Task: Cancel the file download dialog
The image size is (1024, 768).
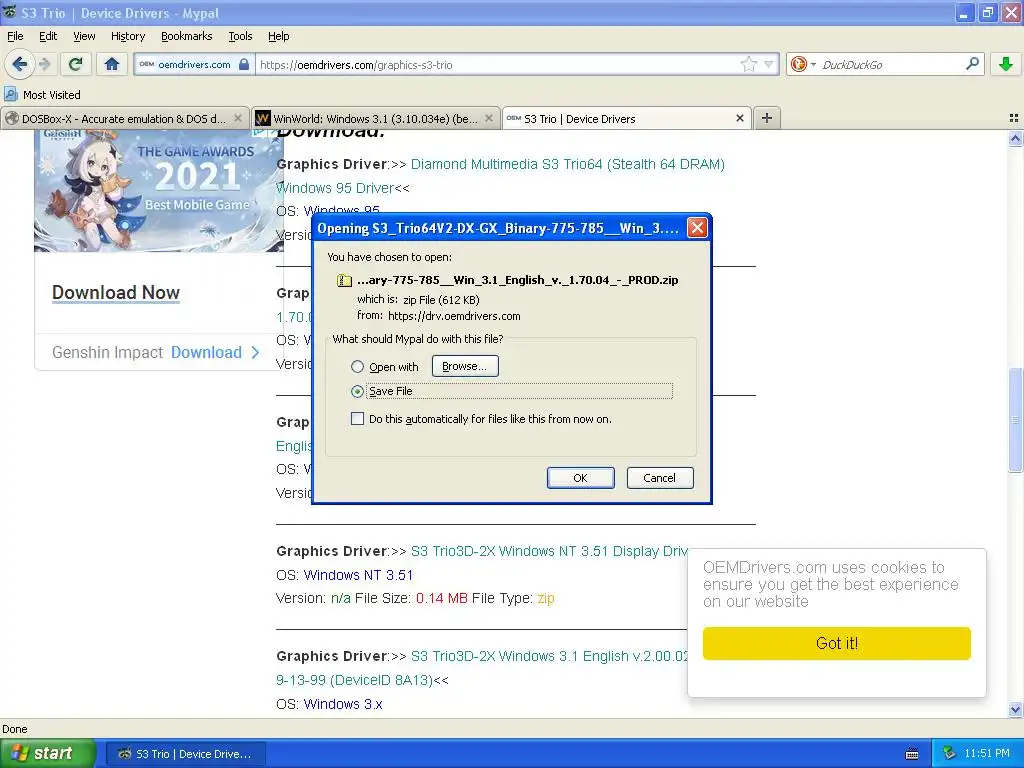Action: click(660, 478)
